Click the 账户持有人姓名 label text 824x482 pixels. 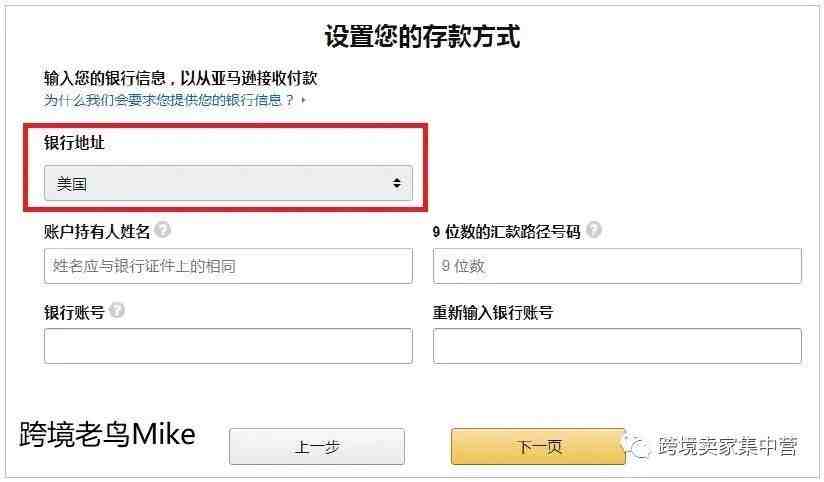point(97,231)
